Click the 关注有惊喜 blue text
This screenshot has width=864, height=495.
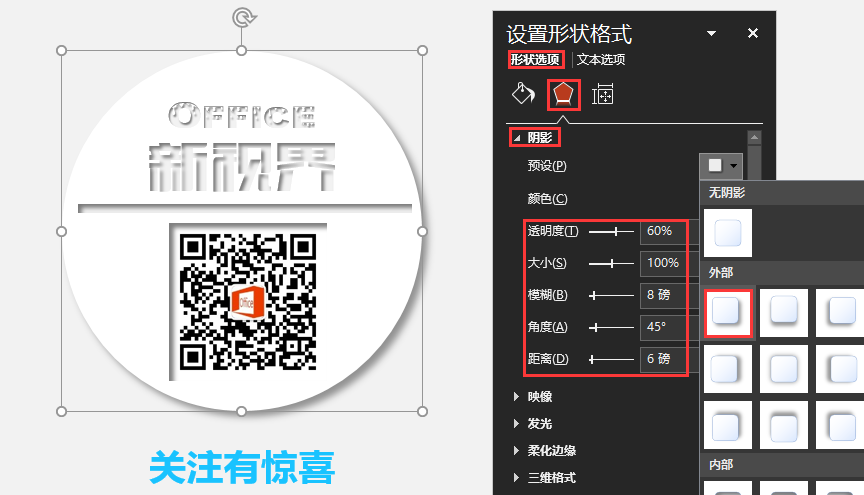pyautogui.click(x=242, y=467)
